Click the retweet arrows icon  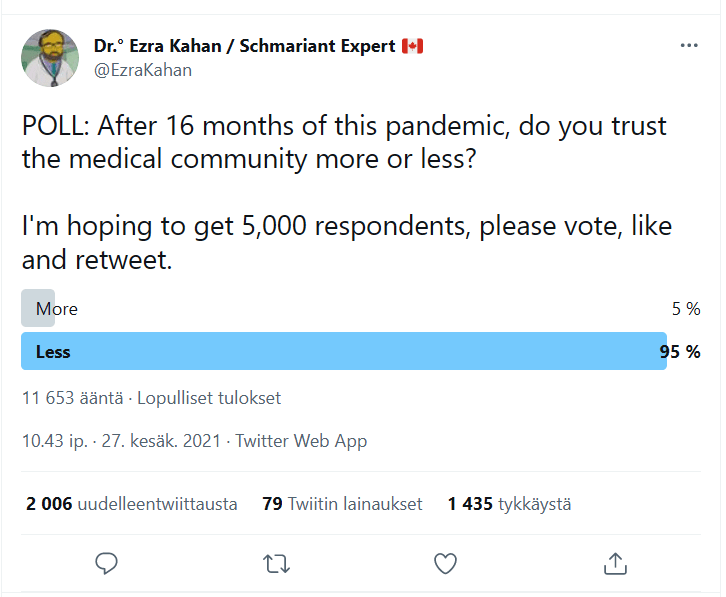[276, 564]
